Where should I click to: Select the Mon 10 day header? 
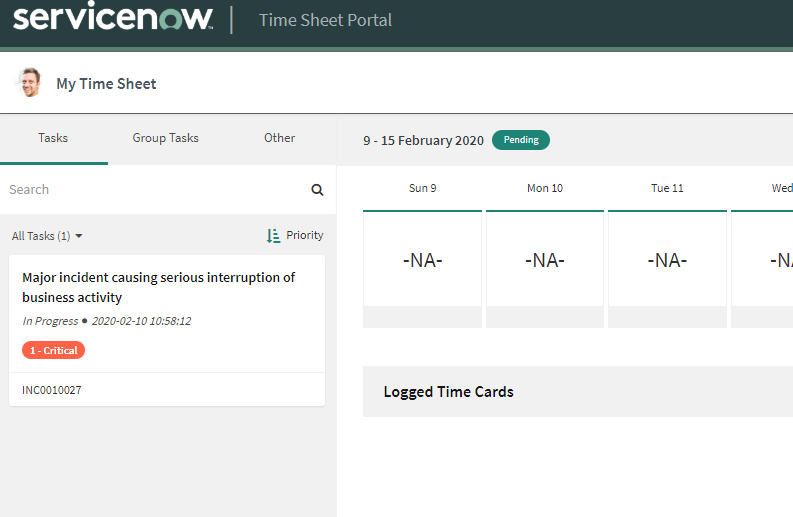[545, 188]
